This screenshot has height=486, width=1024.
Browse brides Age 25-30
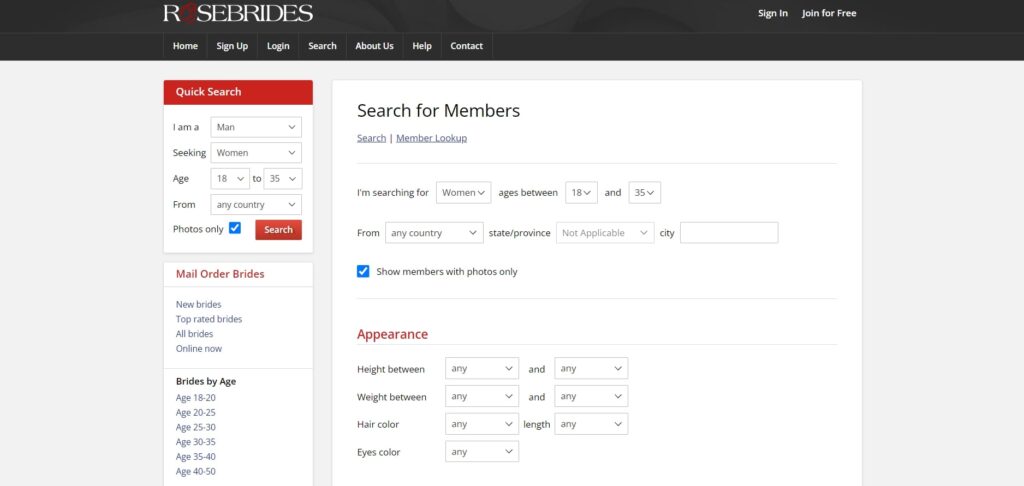click(196, 427)
